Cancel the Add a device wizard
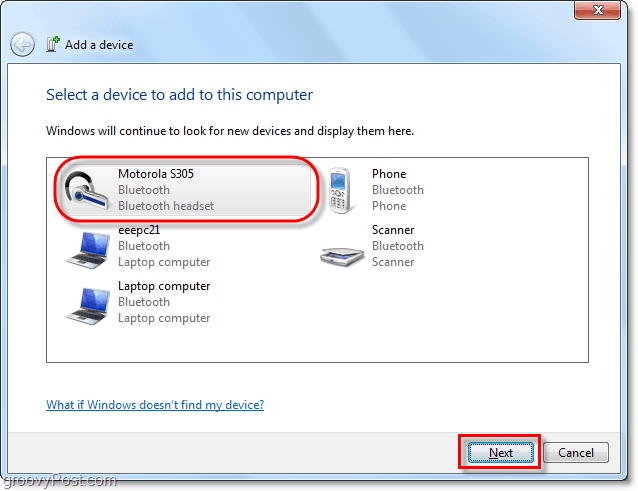Image resolution: width=638 pixels, height=491 pixels. tap(576, 452)
